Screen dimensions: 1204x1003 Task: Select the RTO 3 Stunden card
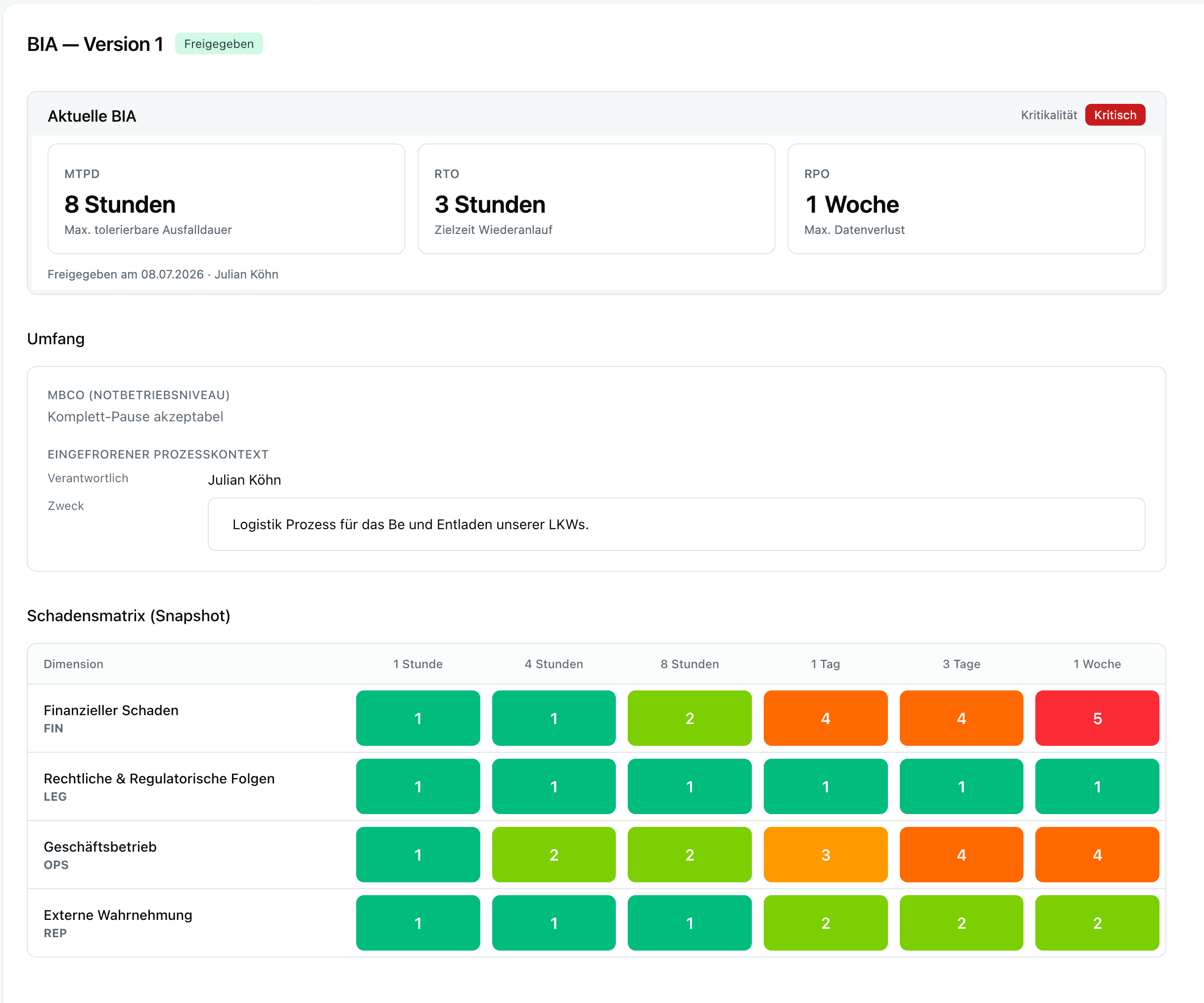pyautogui.click(x=596, y=199)
